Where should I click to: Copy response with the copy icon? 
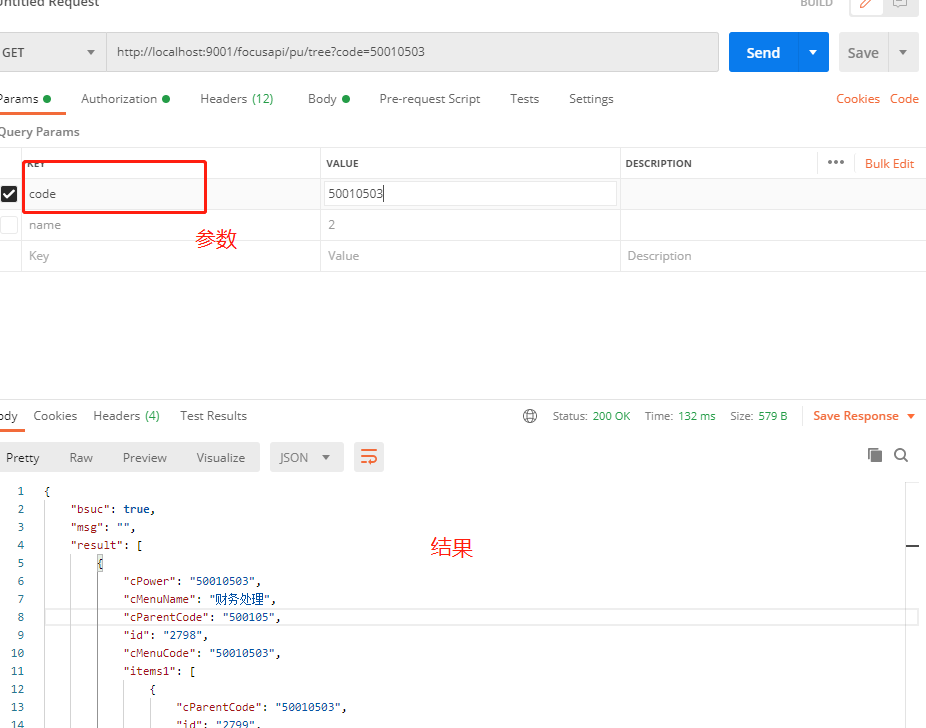click(x=875, y=455)
